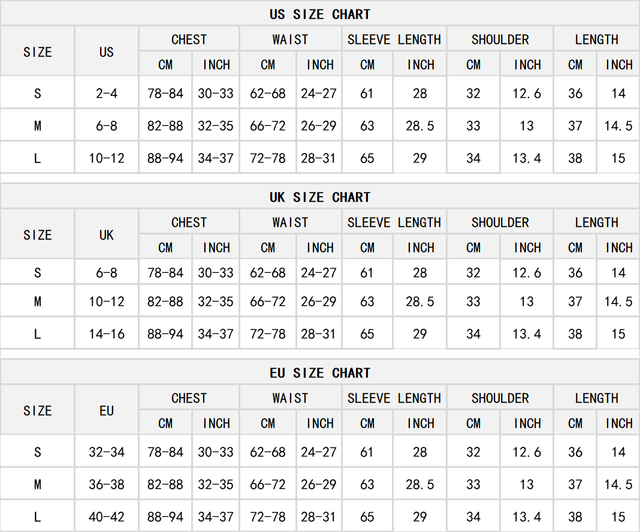
Task: Select UK chart S waist 62-68 value
Action: (x=268, y=272)
